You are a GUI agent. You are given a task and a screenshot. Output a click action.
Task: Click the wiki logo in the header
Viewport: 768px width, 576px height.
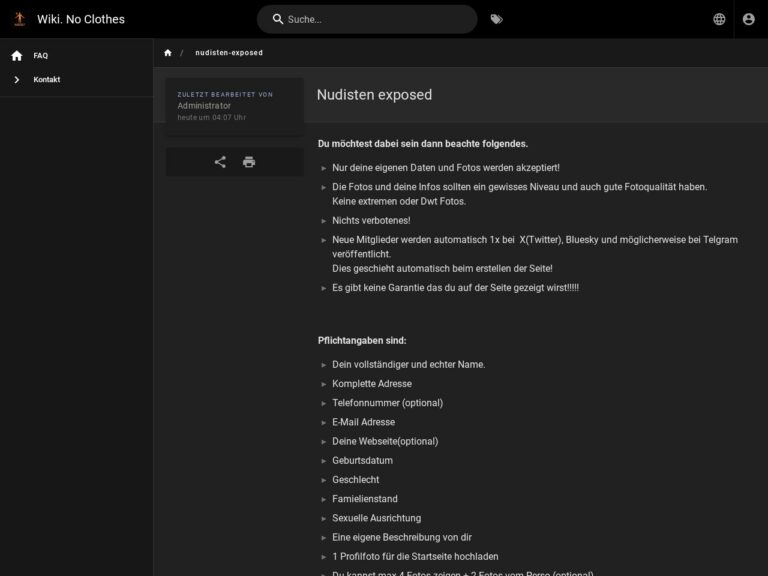click(x=18, y=19)
